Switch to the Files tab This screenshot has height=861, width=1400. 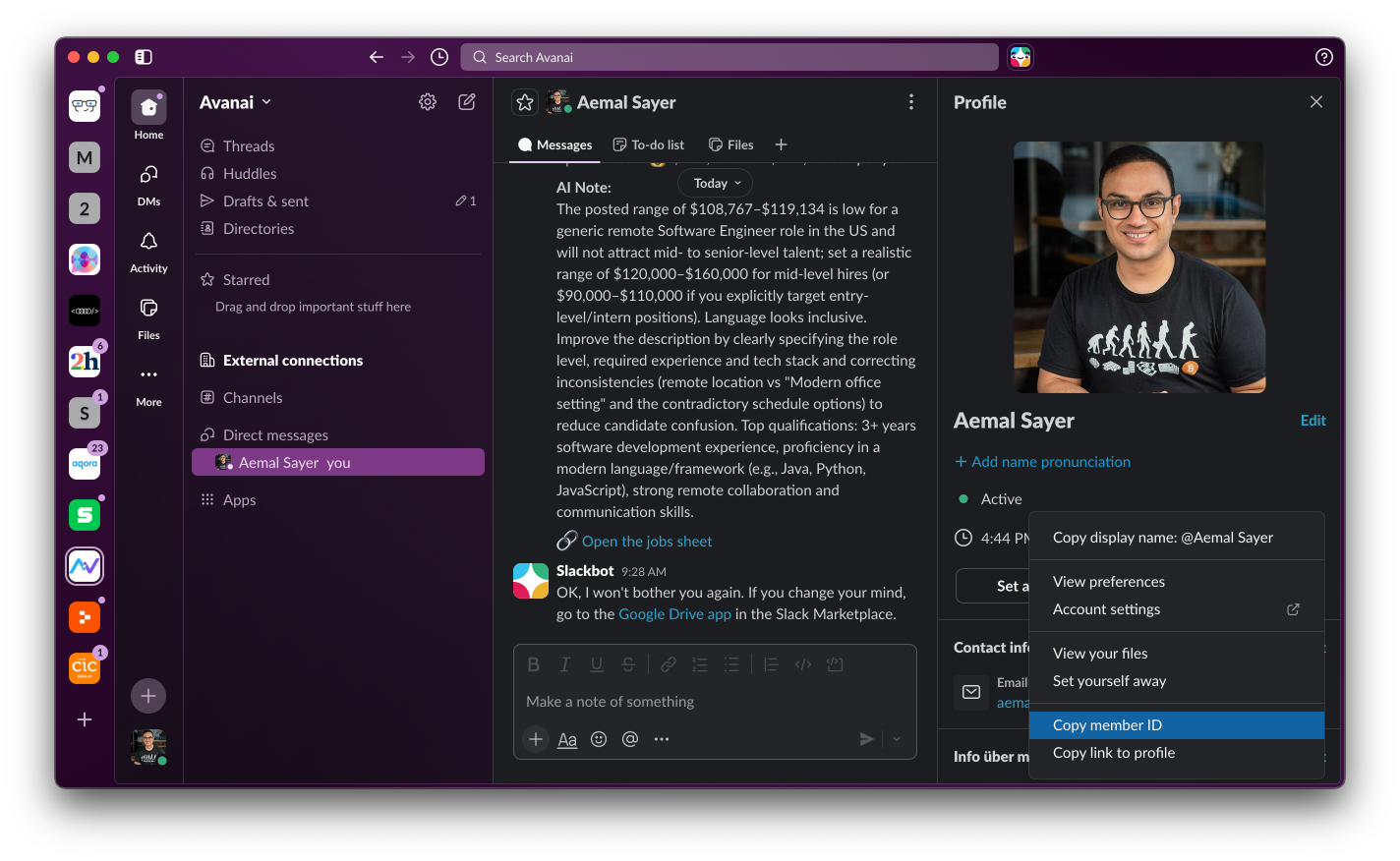(x=731, y=144)
